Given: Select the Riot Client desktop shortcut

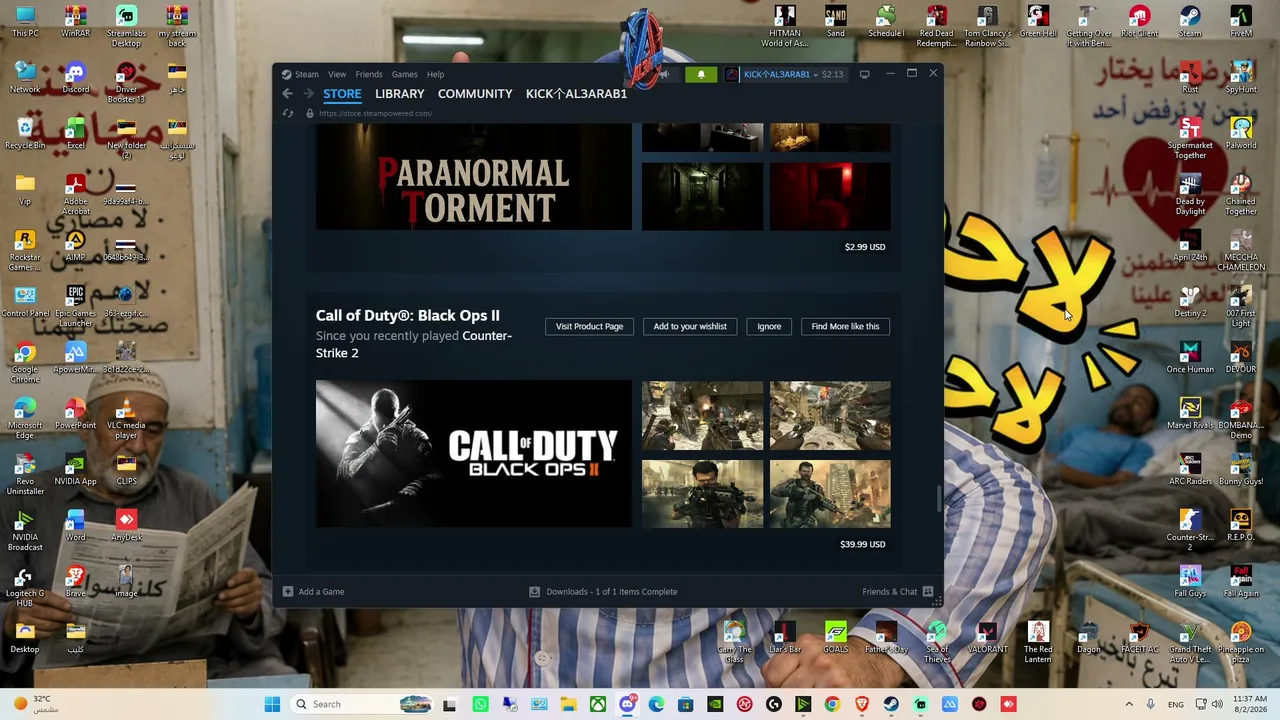Looking at the screenshot, I should click(x=1139, y=22).
